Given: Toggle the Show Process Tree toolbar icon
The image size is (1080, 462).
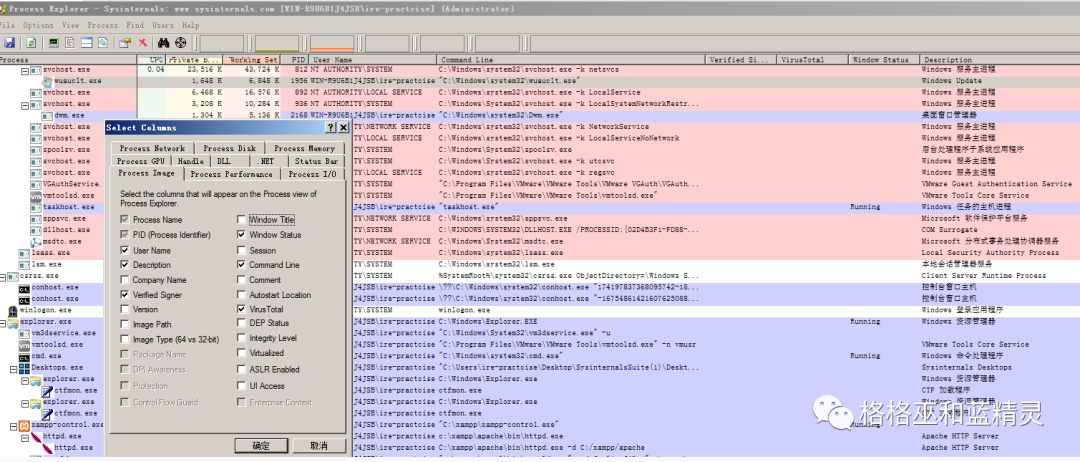Looking at the screenshot, I should [70, 43].
